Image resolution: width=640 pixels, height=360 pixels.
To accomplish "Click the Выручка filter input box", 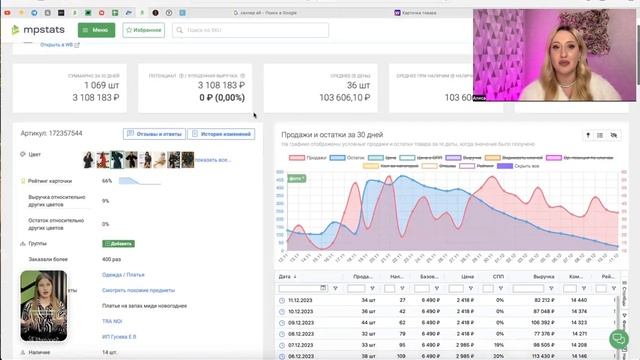I will click(x=528, y=289).
